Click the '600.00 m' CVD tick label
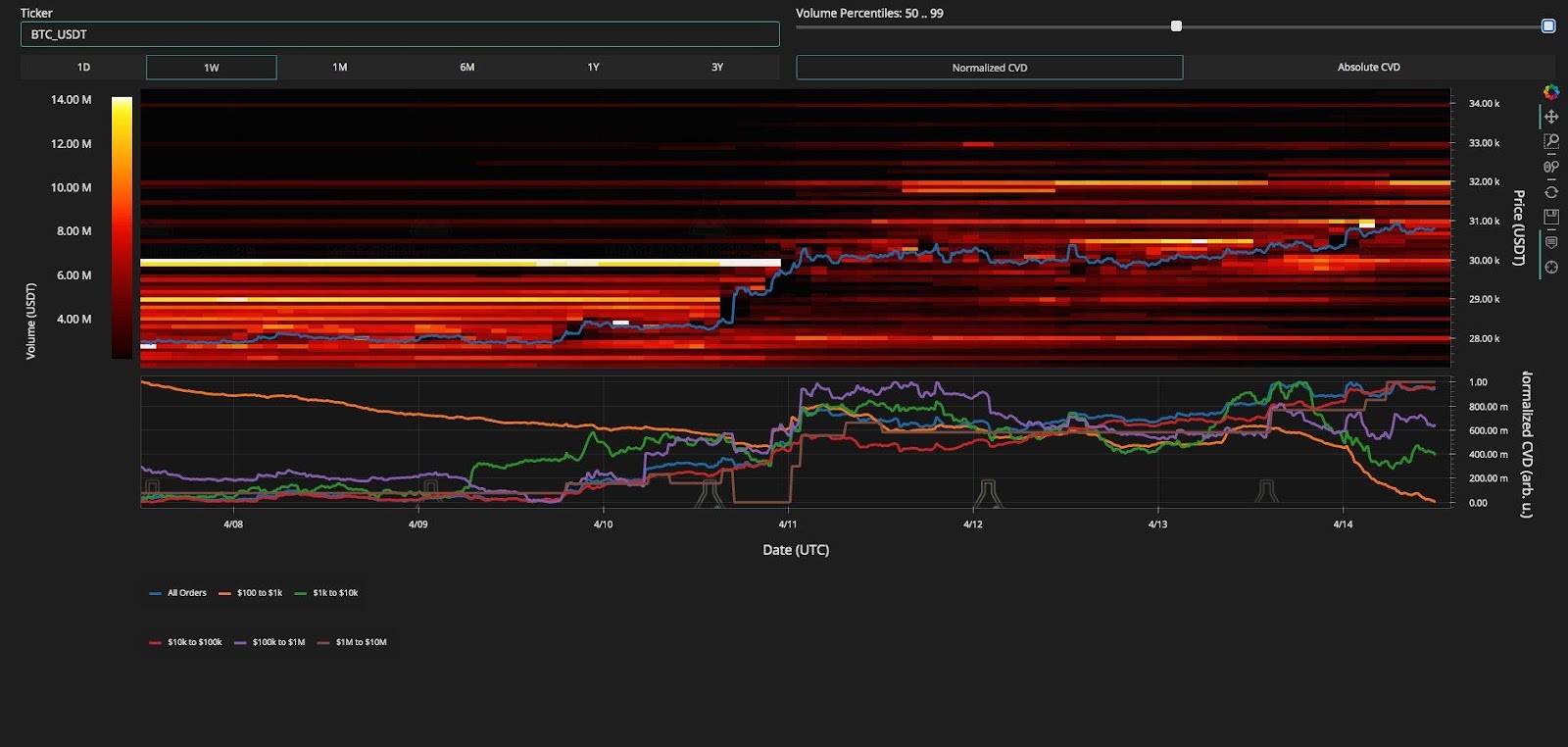 1489,431
